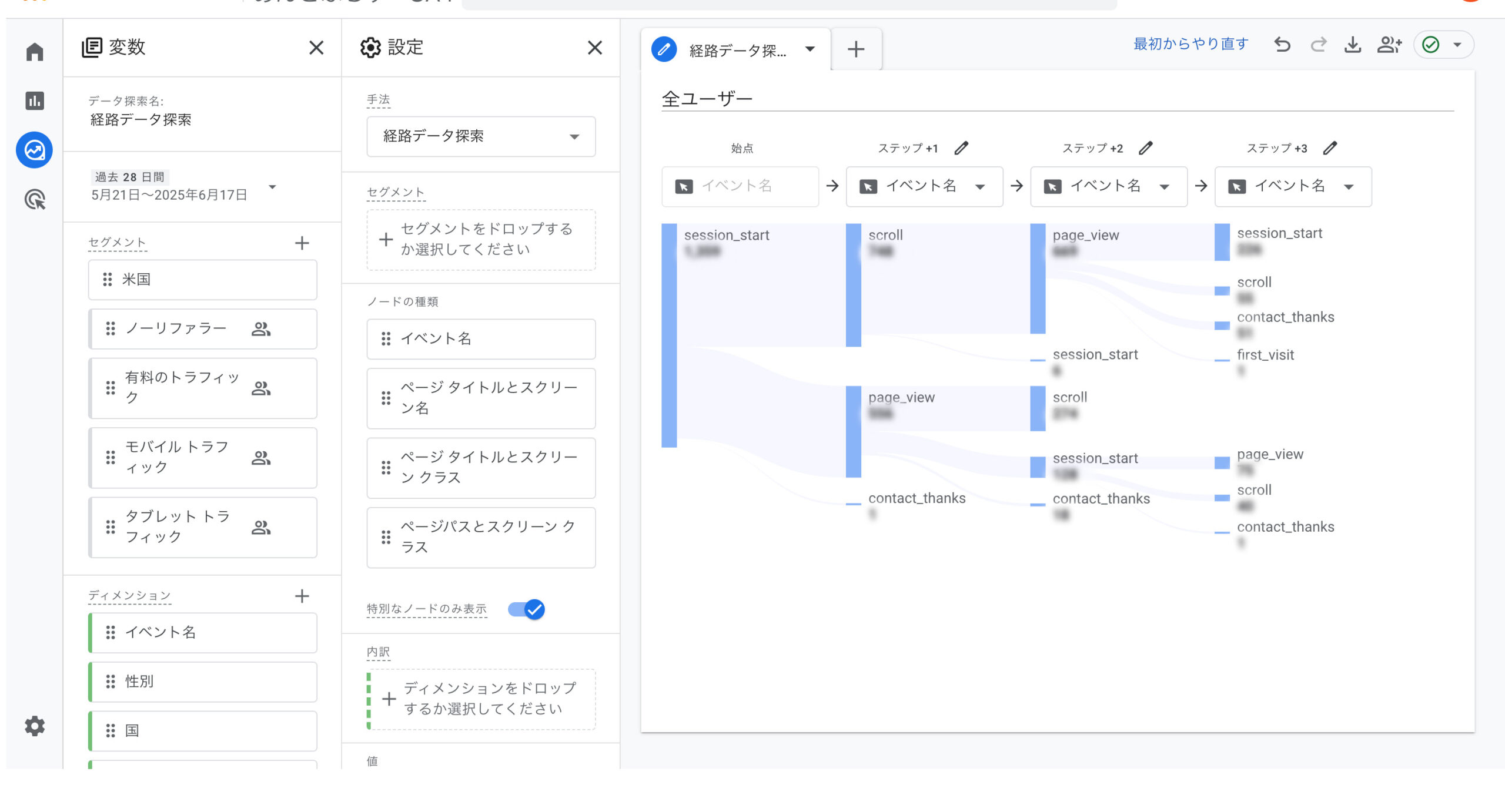The width and height of the screenshot is (1505, 812).
Task: Add a new segment with plus icon
Action: [302, 243]
